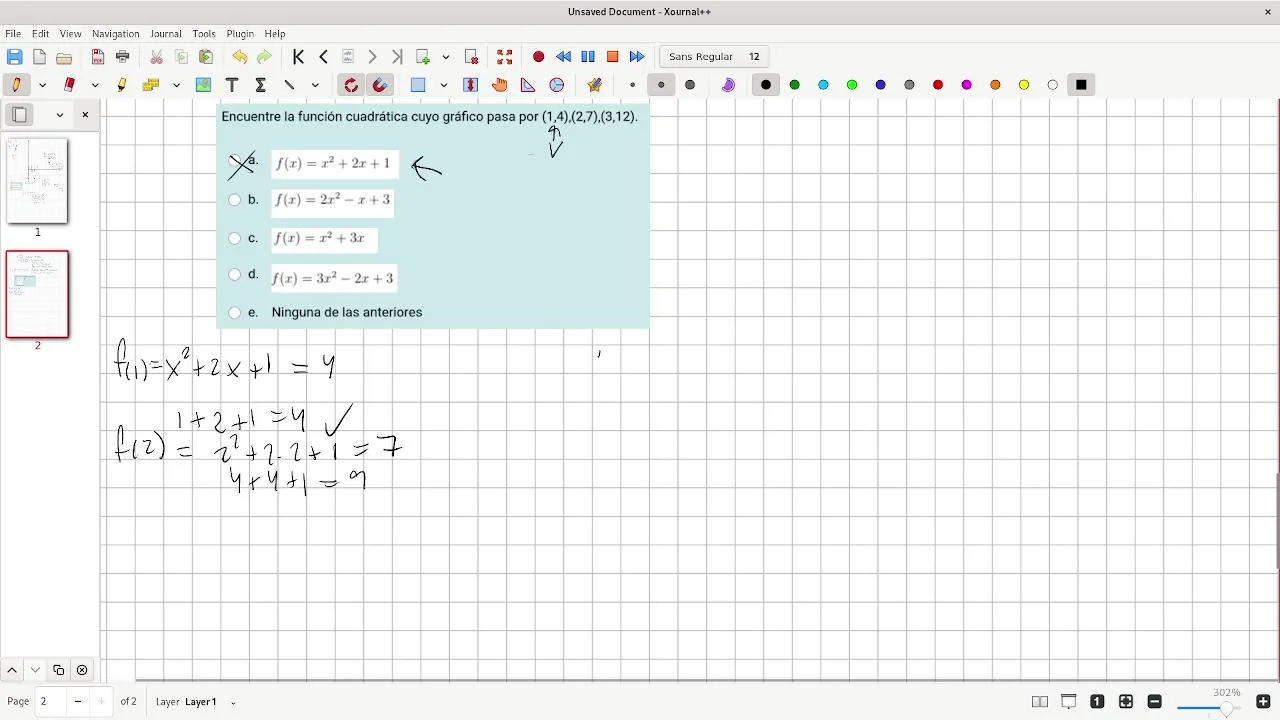This screenshot has width=1280, height=720.
Task: Show the setsquare tool
Action: click(528, 85)
